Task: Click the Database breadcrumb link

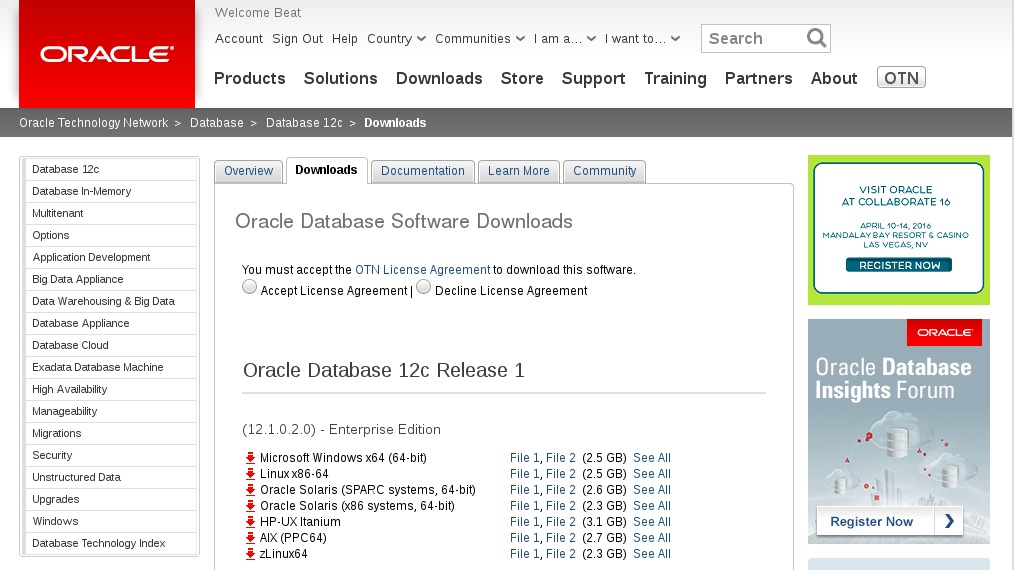Action: (217, 123)
